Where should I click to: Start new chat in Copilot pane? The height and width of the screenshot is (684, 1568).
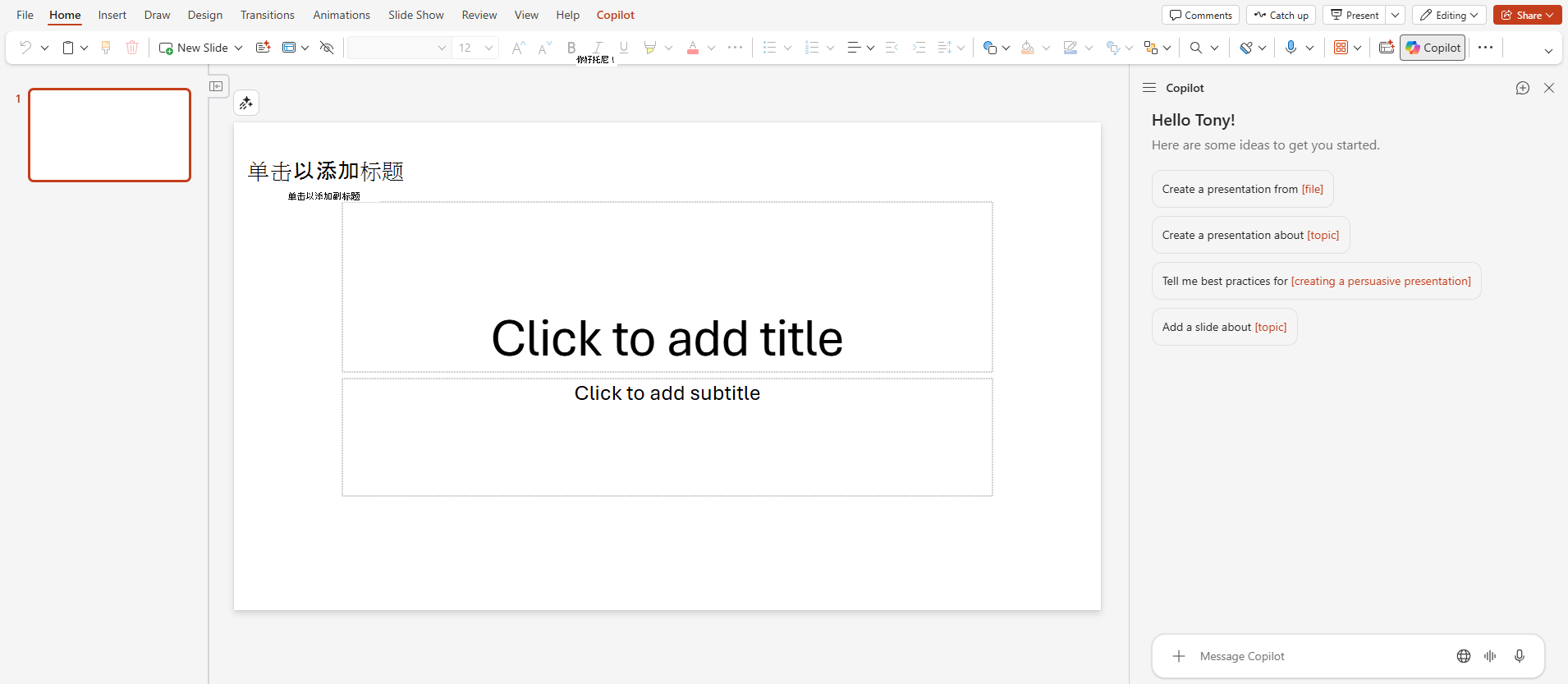(1522, 88)
